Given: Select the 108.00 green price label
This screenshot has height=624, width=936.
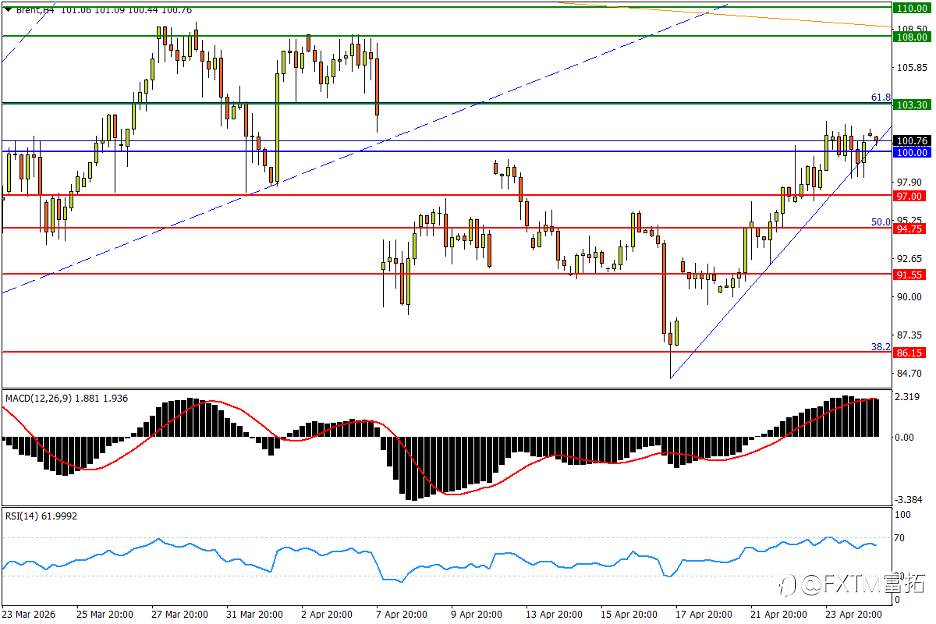Looking at the screenshot, I should [911, 37].
